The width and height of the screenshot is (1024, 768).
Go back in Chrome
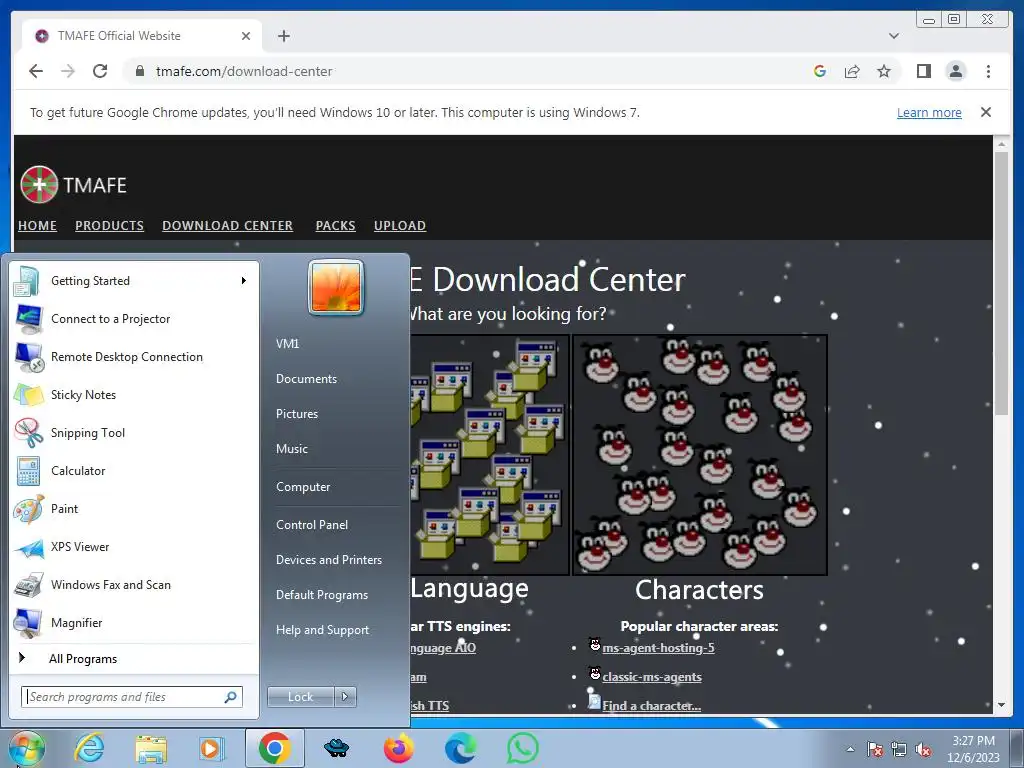[x=36, y=71]
